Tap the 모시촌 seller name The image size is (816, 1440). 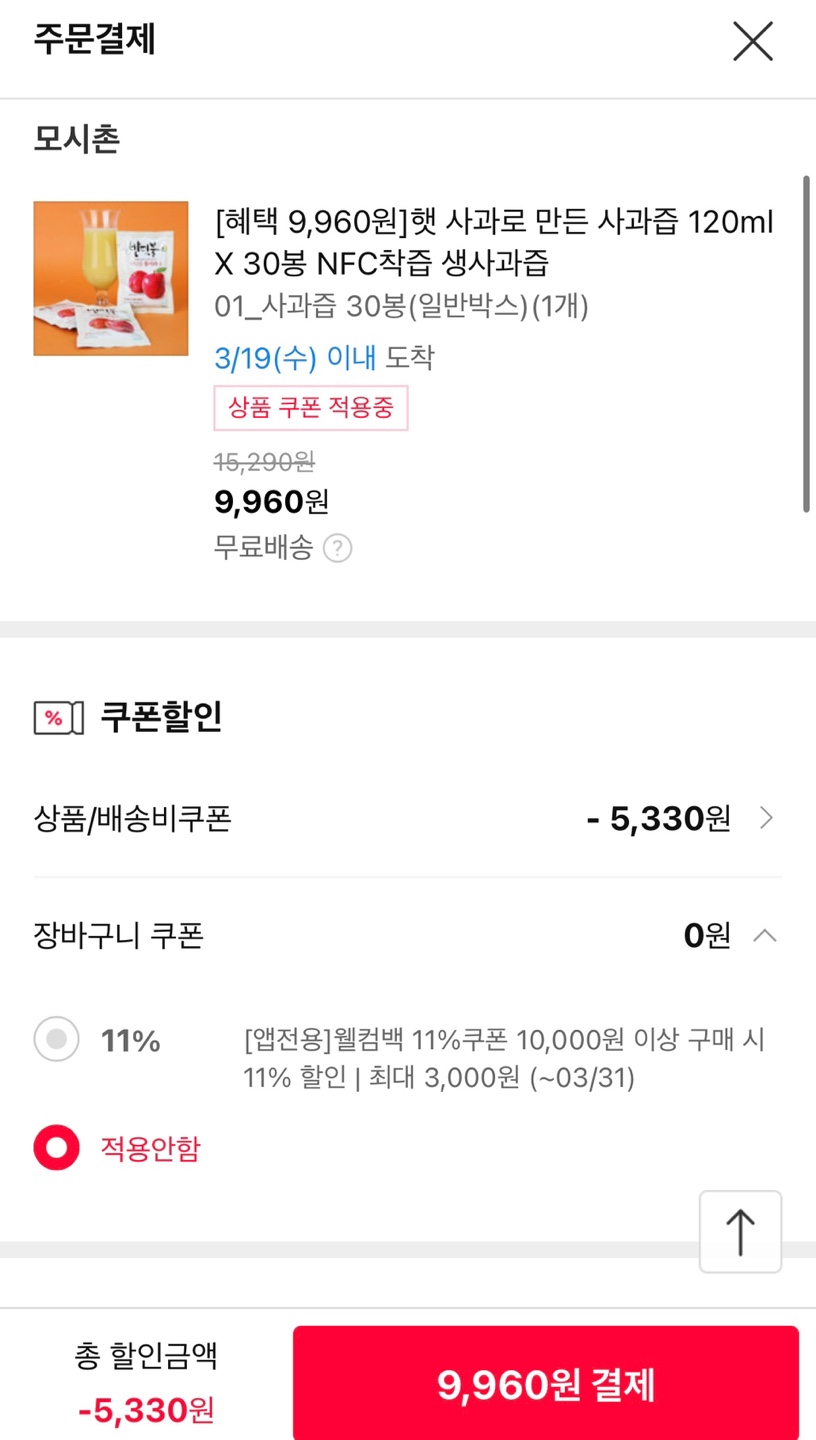[x=77, y=139]
